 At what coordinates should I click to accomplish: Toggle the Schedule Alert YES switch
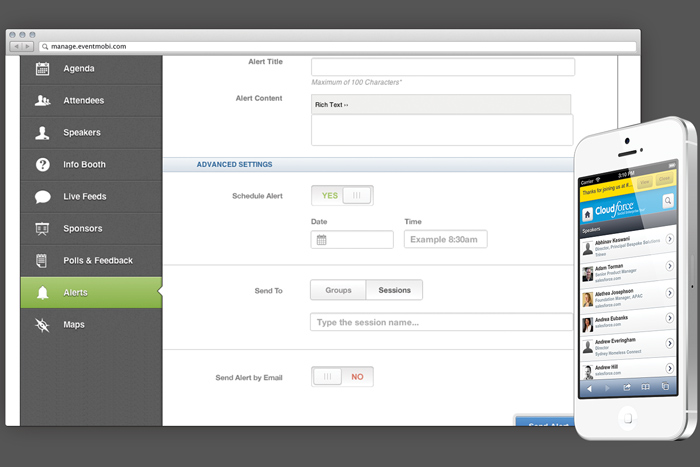[x=342, y=196]
